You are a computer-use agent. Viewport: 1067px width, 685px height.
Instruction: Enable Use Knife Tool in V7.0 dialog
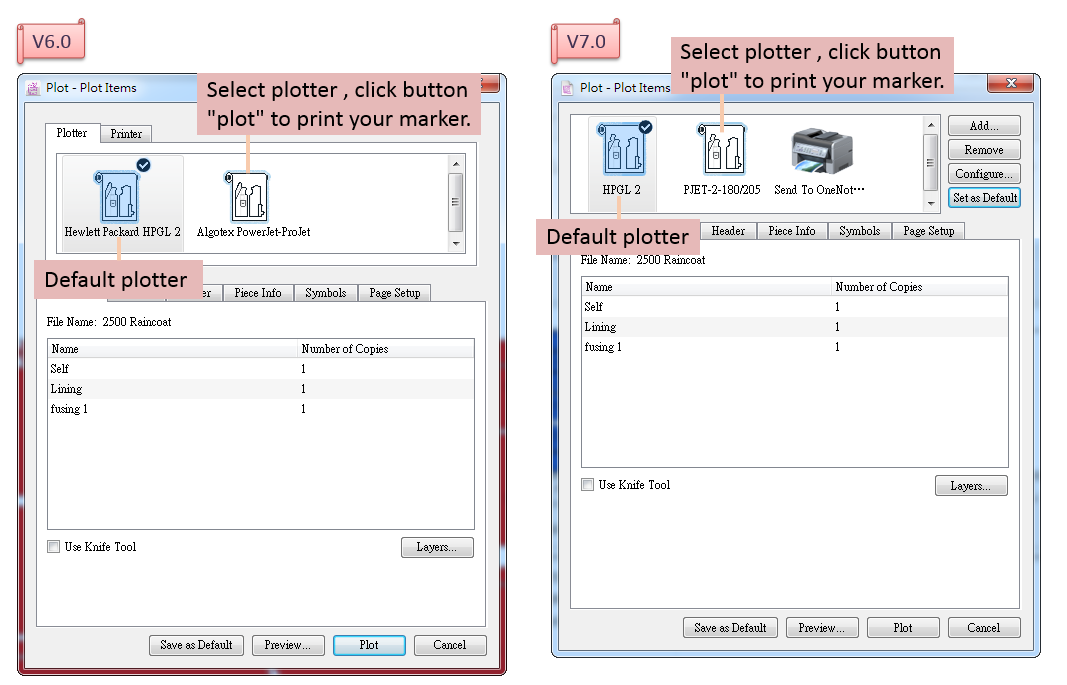click(588, 485)
